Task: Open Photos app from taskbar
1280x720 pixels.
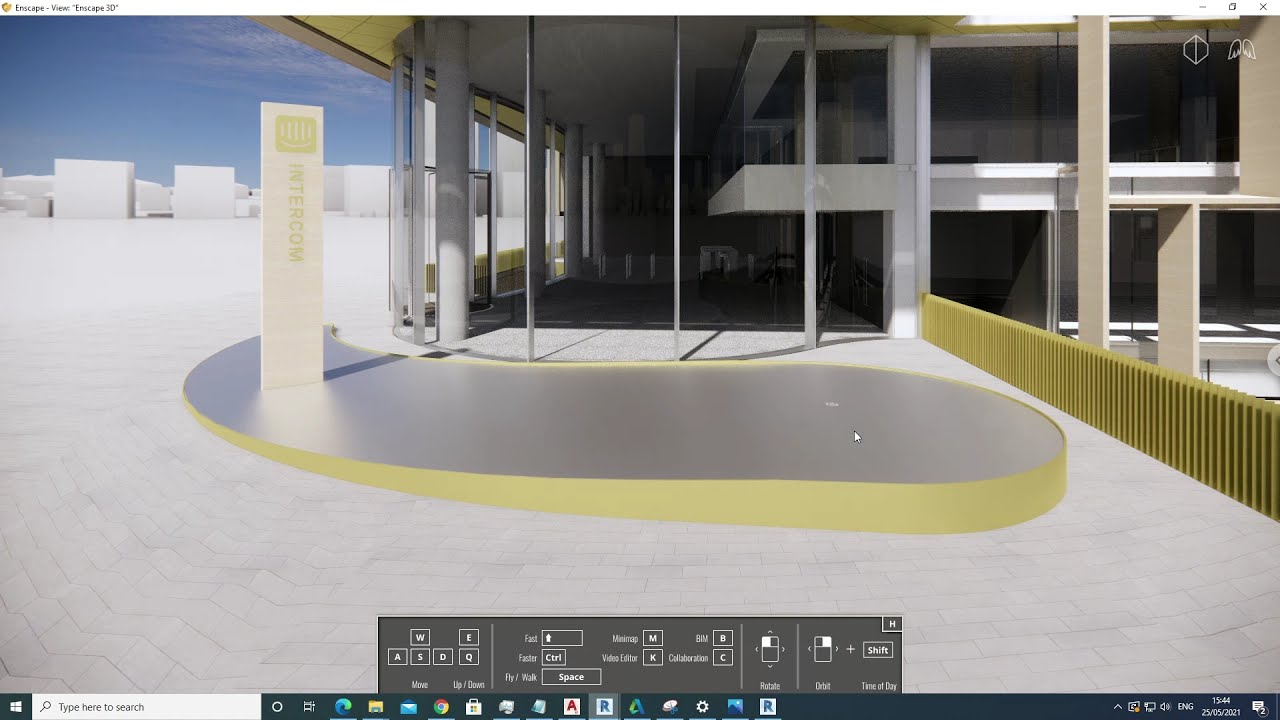Action: 736,707
